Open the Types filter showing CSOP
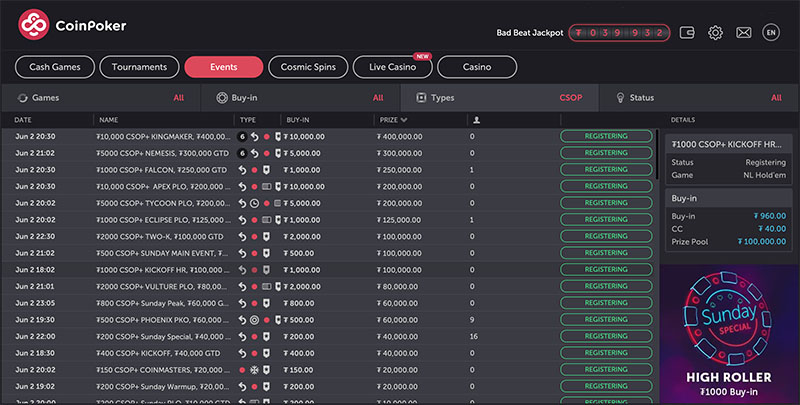800x405 pixels. click(x=500, y=98)
